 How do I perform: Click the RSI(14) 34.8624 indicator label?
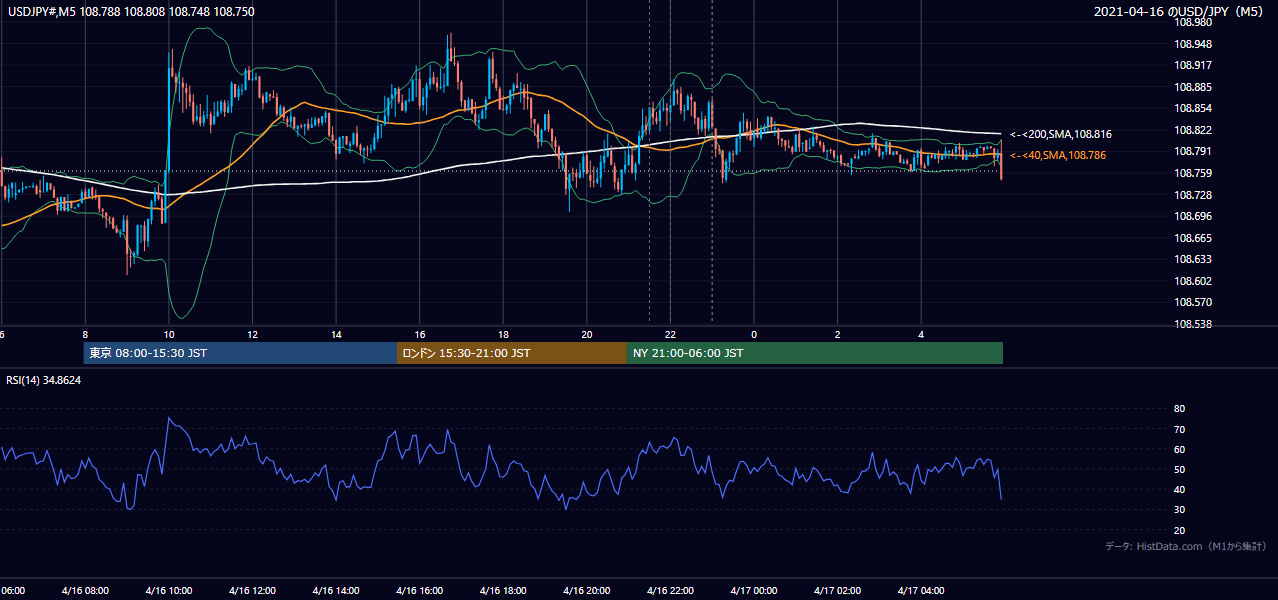(x=44, y=380)
